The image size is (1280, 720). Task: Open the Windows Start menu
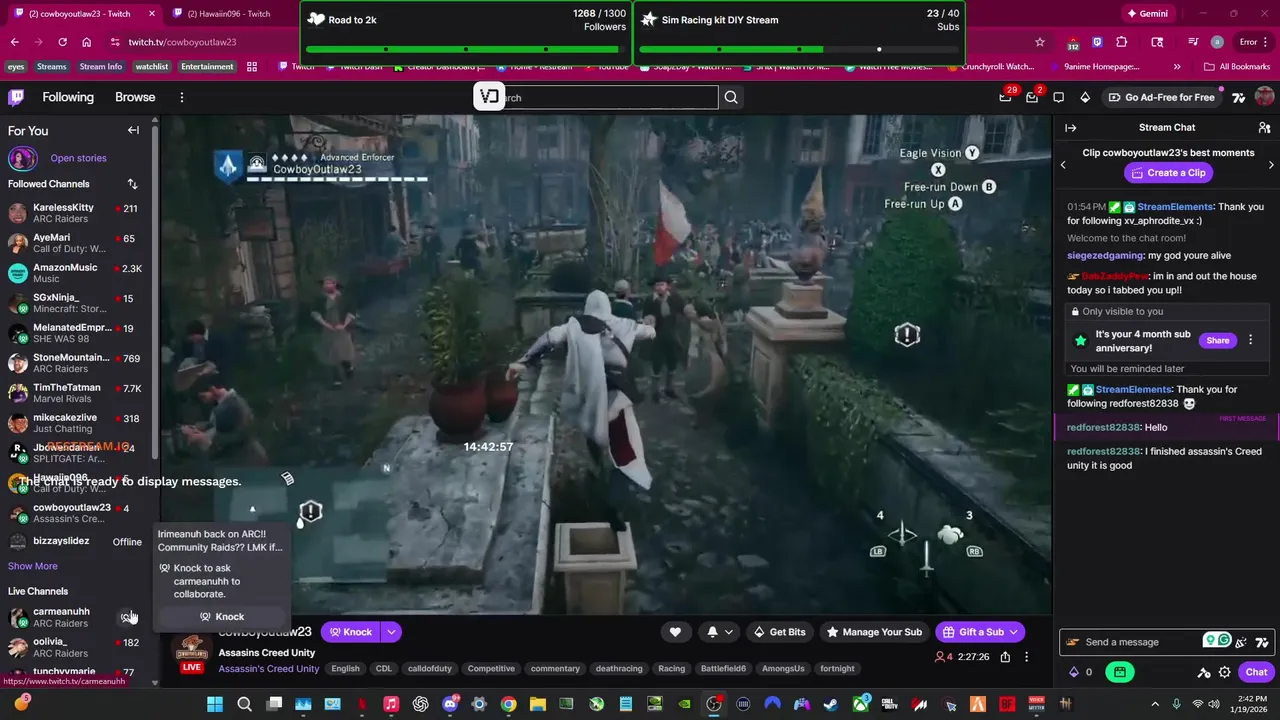point(215,704)
